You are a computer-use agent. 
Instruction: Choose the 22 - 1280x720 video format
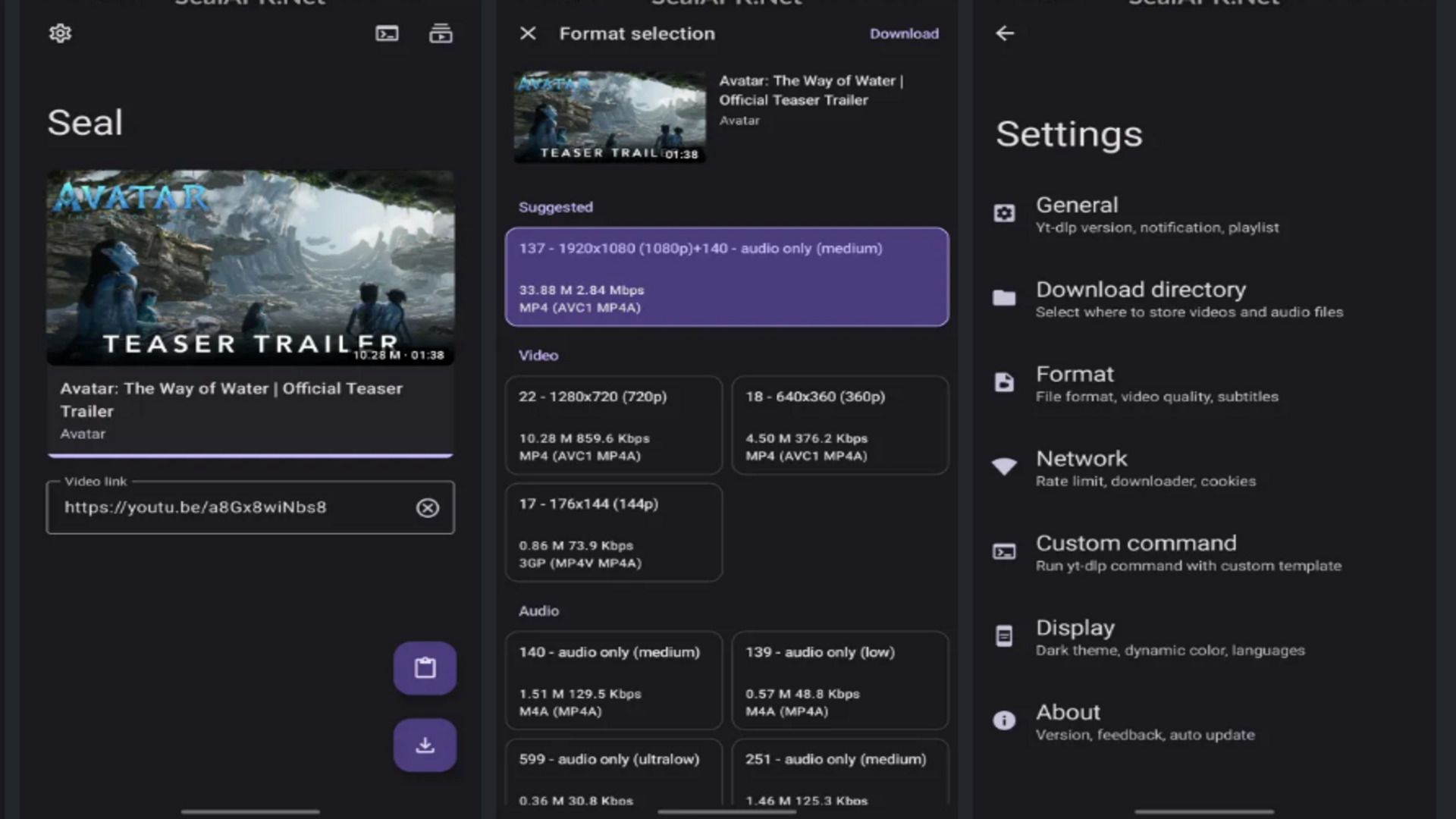[x=613, y=425]
